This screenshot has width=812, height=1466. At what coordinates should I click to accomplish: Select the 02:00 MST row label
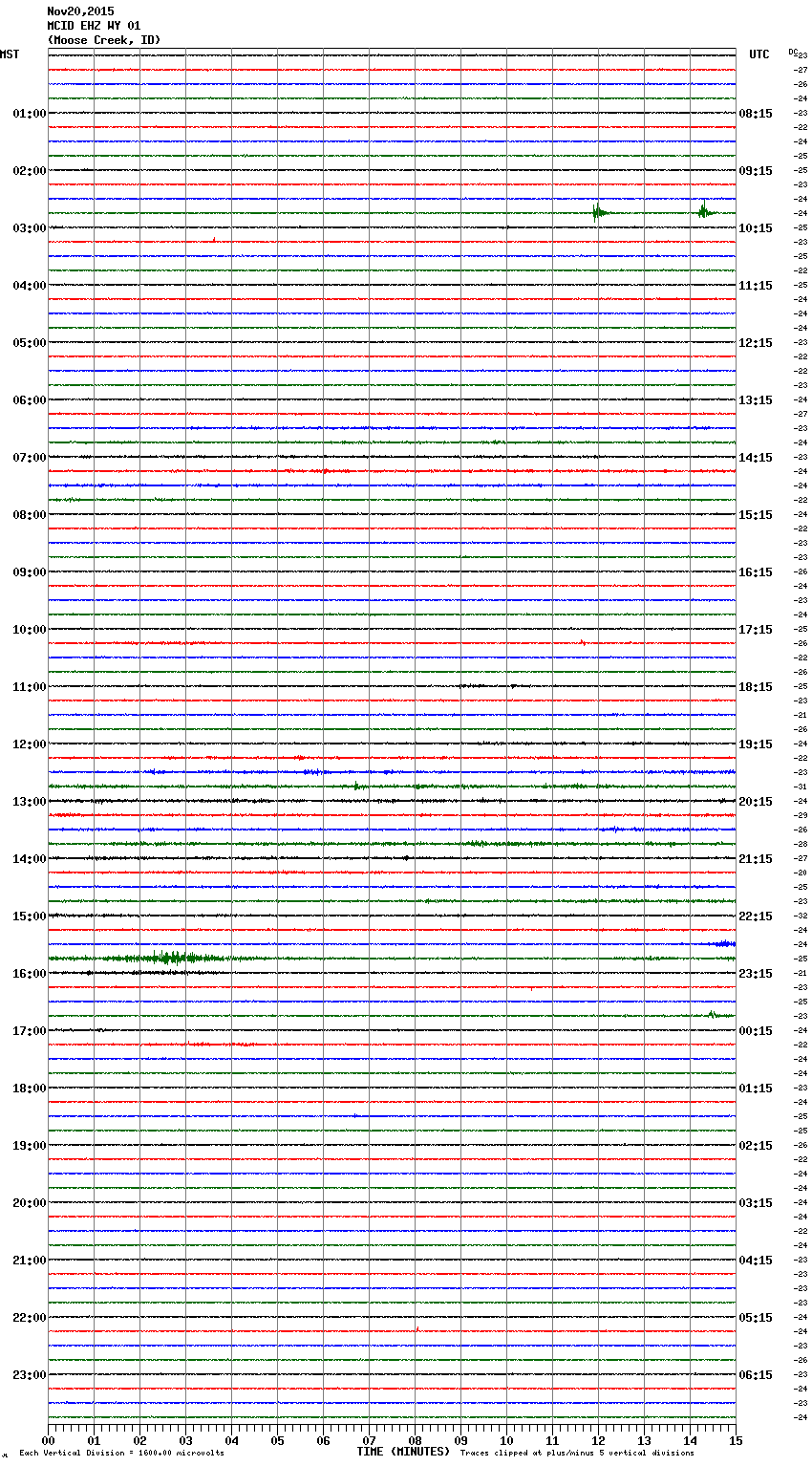(x=30, y=171)
